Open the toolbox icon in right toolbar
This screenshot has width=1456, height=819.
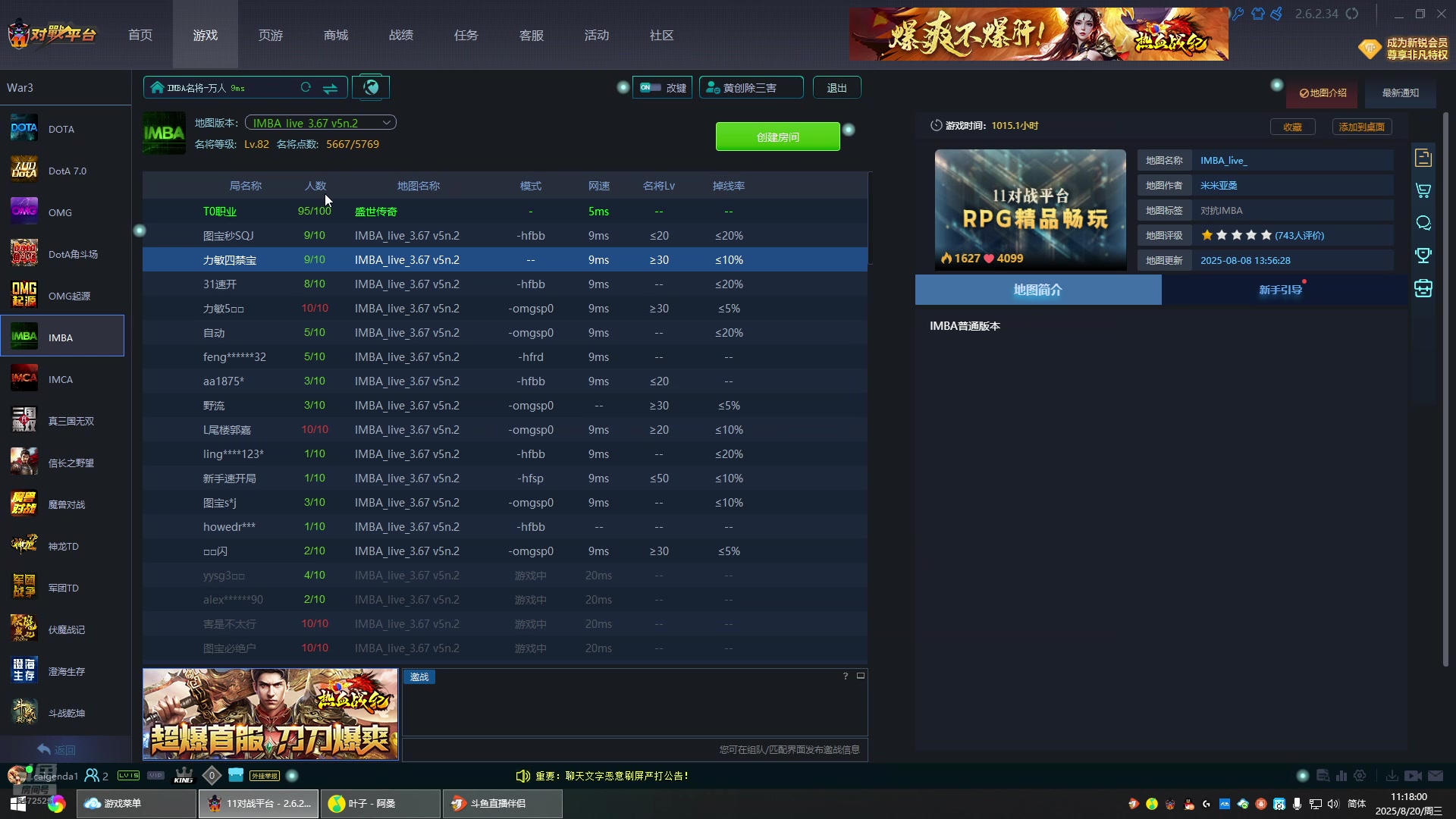point(1423,288)
